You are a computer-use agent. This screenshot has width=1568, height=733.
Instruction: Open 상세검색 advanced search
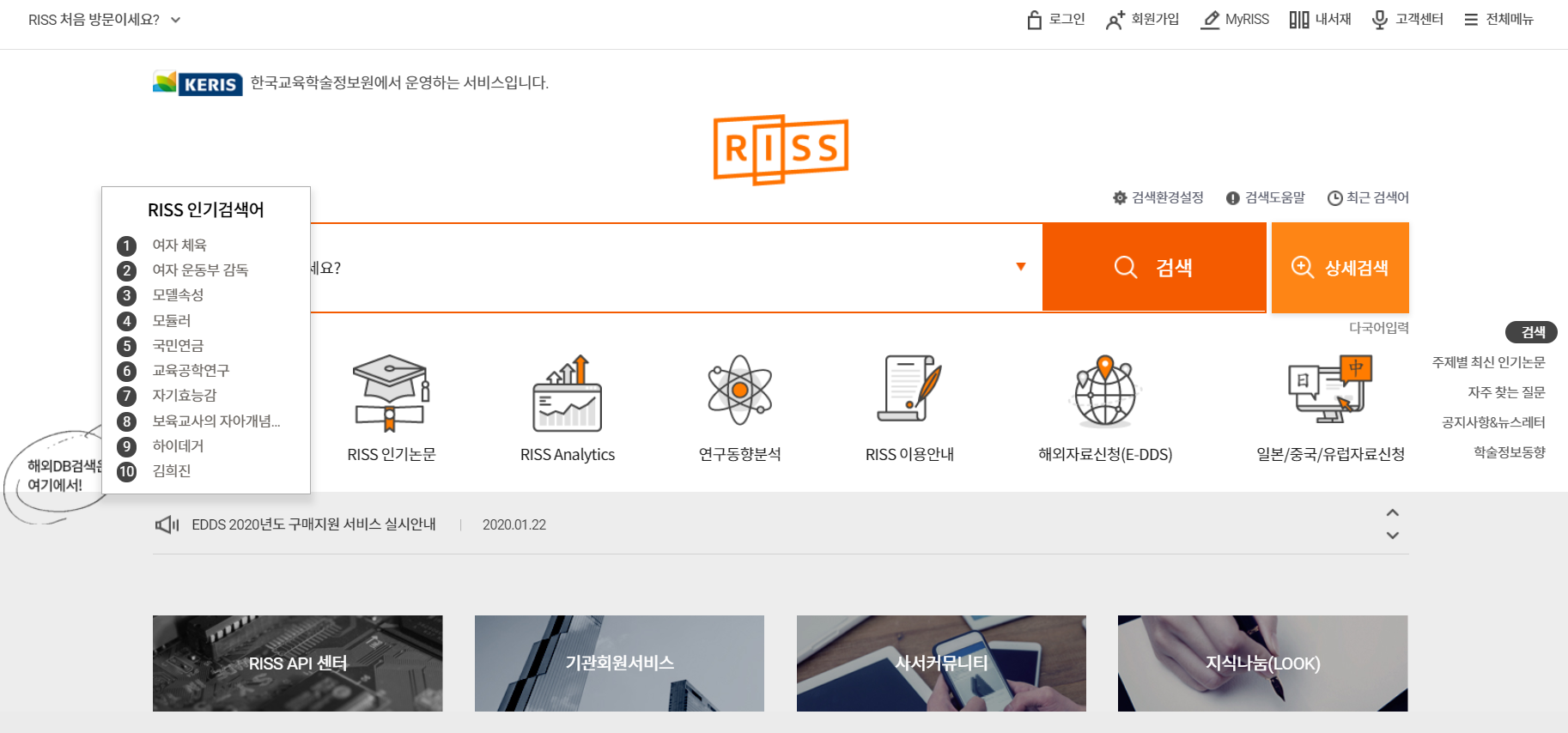tap(1340, 267)
